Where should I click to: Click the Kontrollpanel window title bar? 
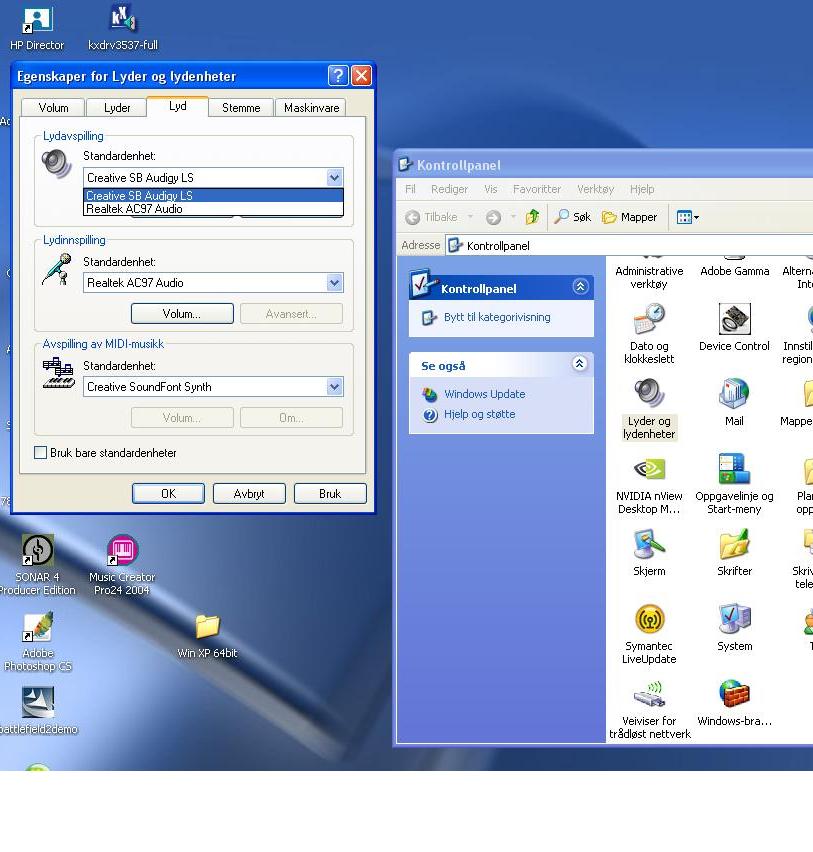pyautogui.click(x=604, y=165)
